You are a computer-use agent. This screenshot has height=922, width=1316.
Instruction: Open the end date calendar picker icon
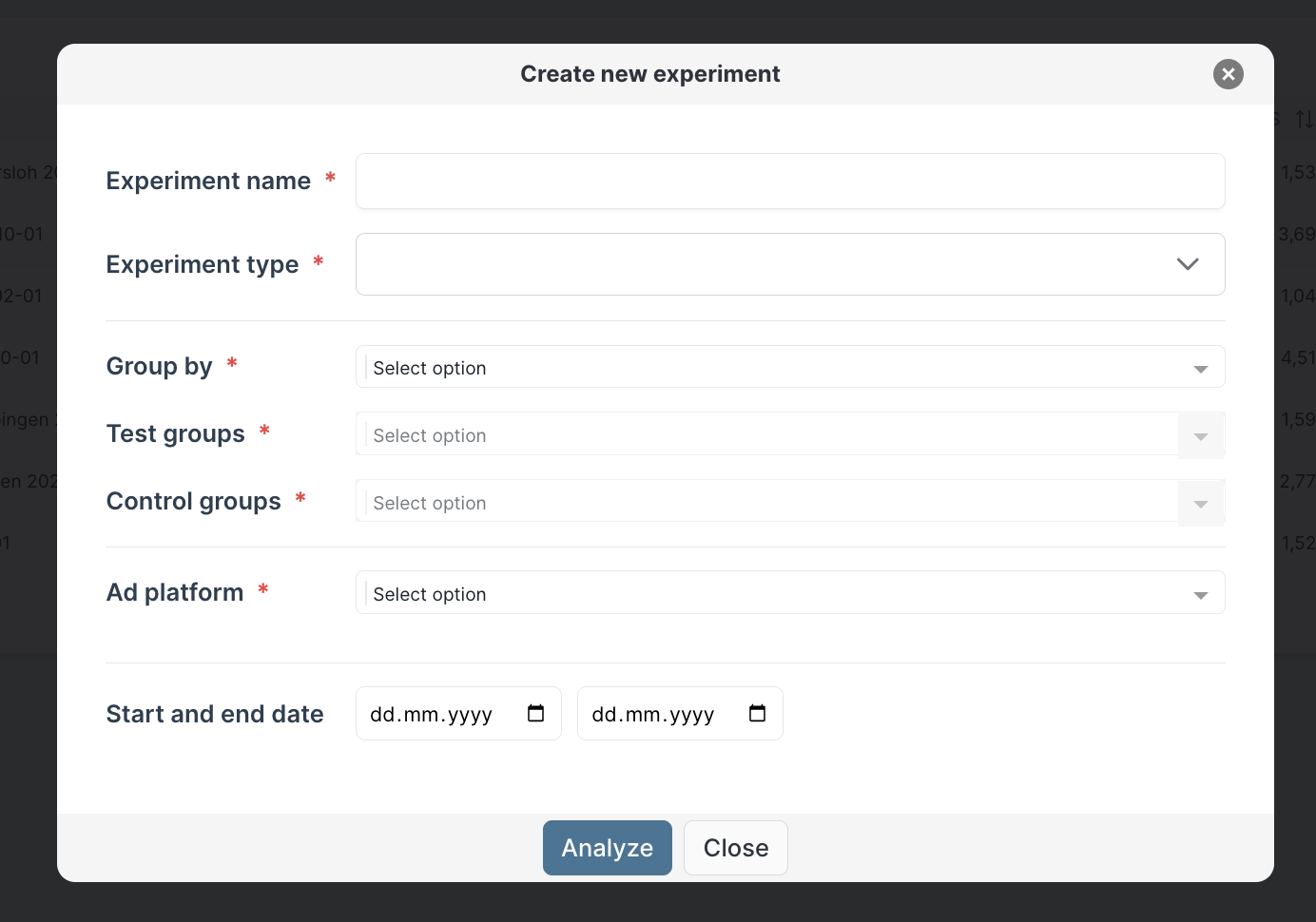(x=758, y=713)
